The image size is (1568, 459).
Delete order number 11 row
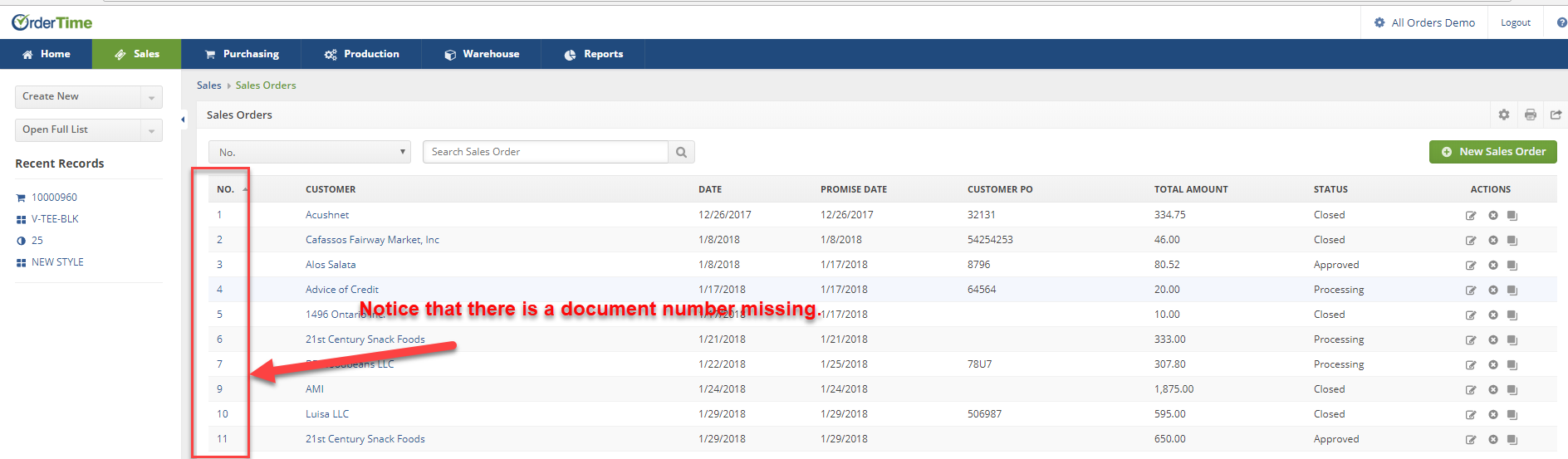point(1492,440)
